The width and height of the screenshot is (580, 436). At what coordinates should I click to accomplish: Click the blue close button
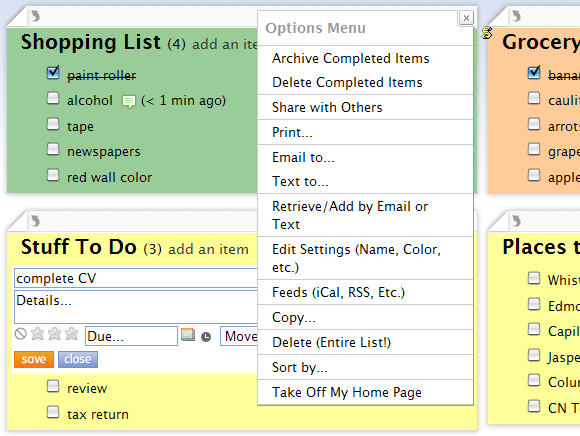(78, 359)
